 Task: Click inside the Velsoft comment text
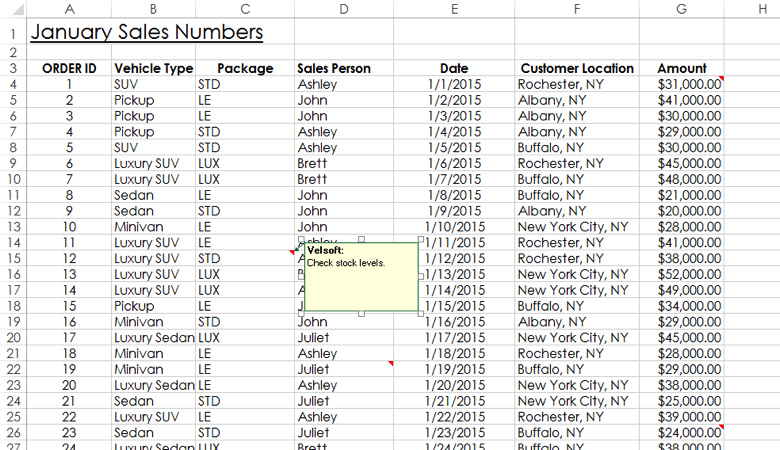tap(345, 263)
